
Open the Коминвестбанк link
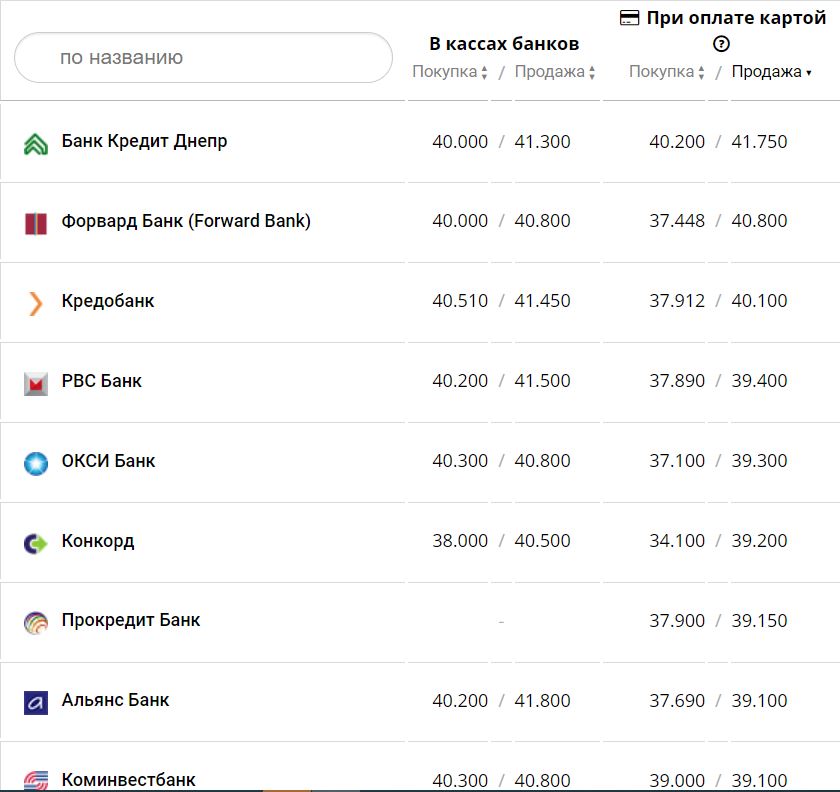[x=129, y=779]
